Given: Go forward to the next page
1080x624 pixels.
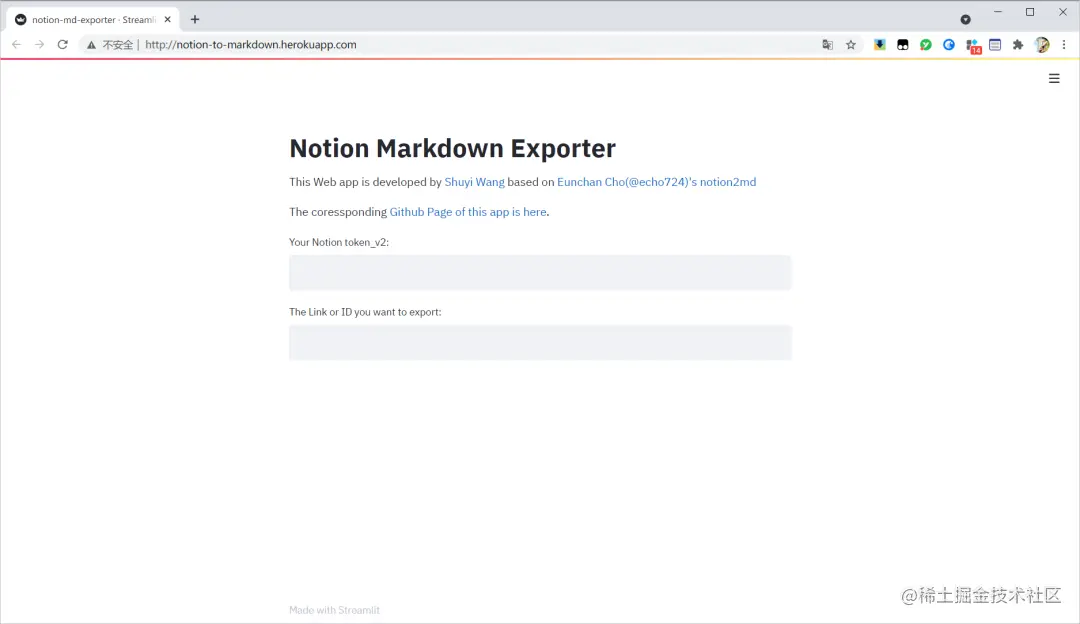Looking at the screenshot, I should (x=39, y=45).
